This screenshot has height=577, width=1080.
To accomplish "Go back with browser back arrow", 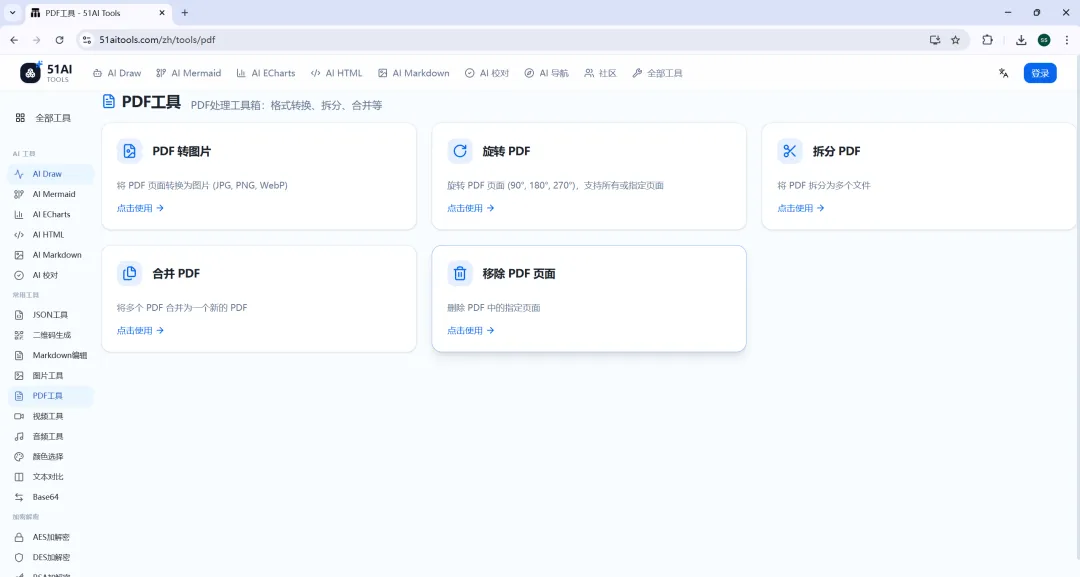I will click(x=14, y=40).
